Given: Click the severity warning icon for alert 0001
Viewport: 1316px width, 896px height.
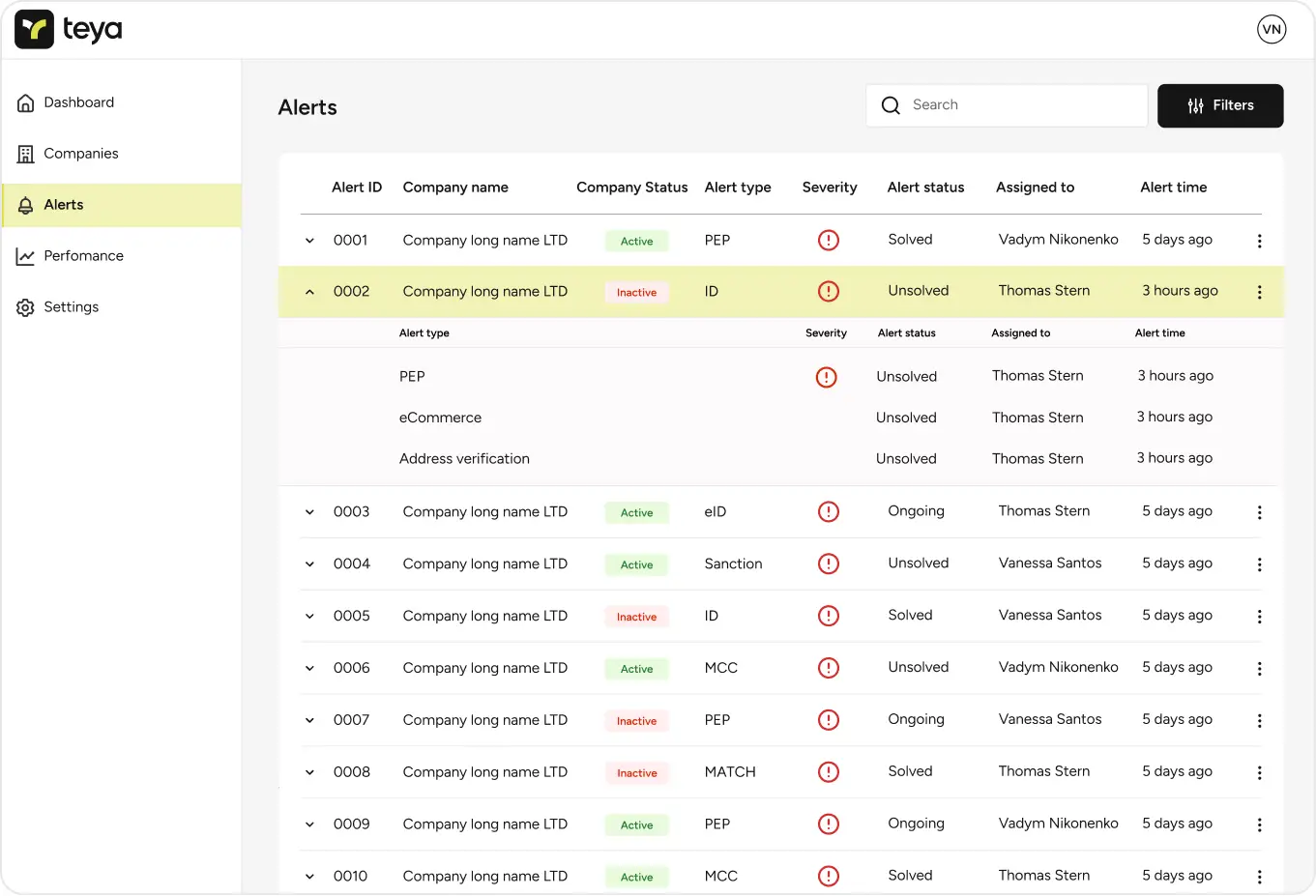Looking at the screenshot, I should click(x=829, y=240).
